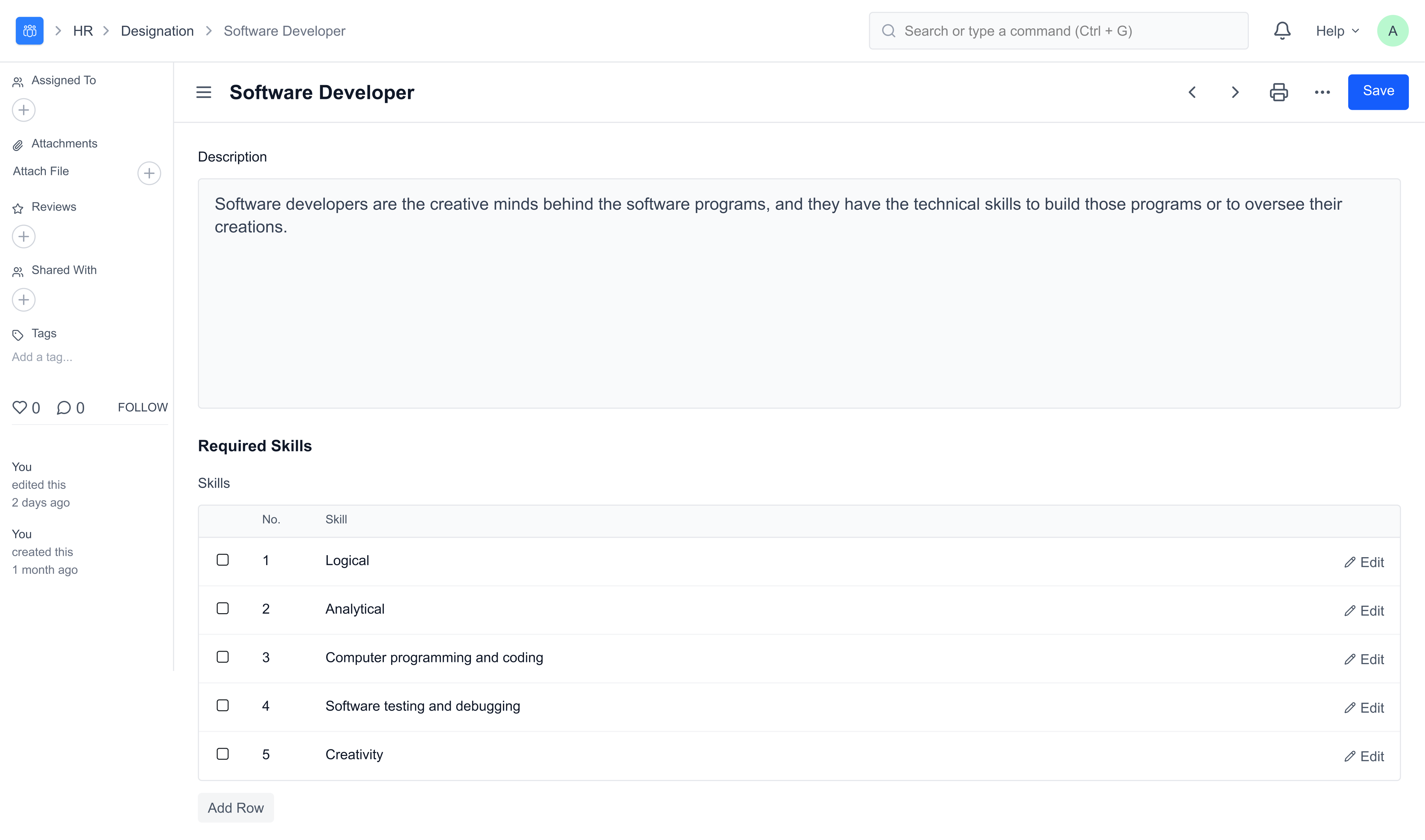Open the three-dots more options menu
Image resolution: width=1425 pixels, height=840 pixels.
[1322, 92]
